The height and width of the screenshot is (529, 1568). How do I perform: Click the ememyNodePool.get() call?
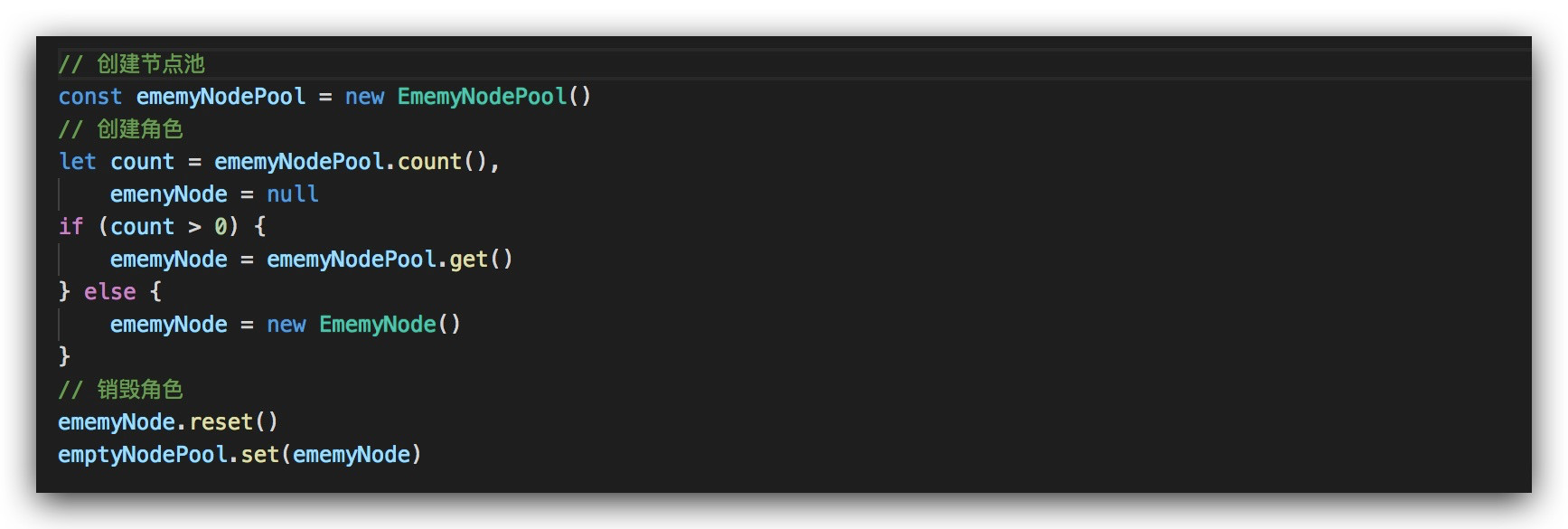[390, 260]
